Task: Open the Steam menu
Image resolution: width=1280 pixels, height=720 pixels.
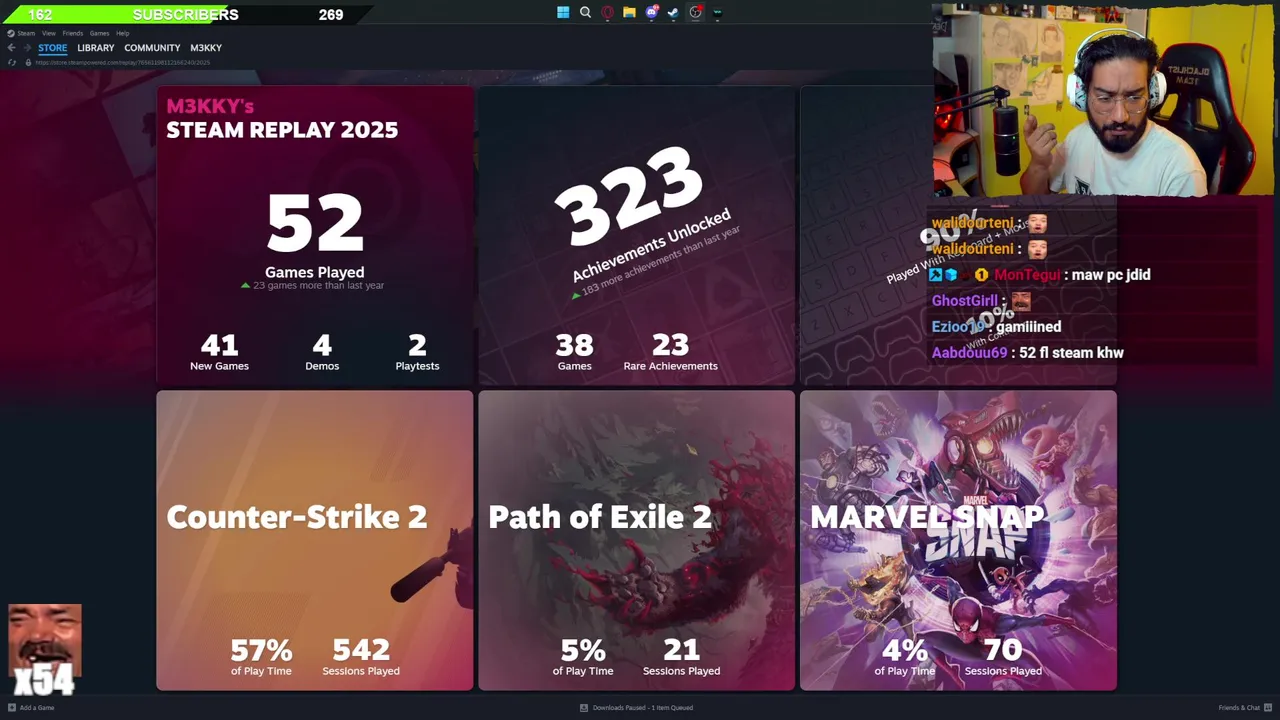Action: click(x=26, y=33)
